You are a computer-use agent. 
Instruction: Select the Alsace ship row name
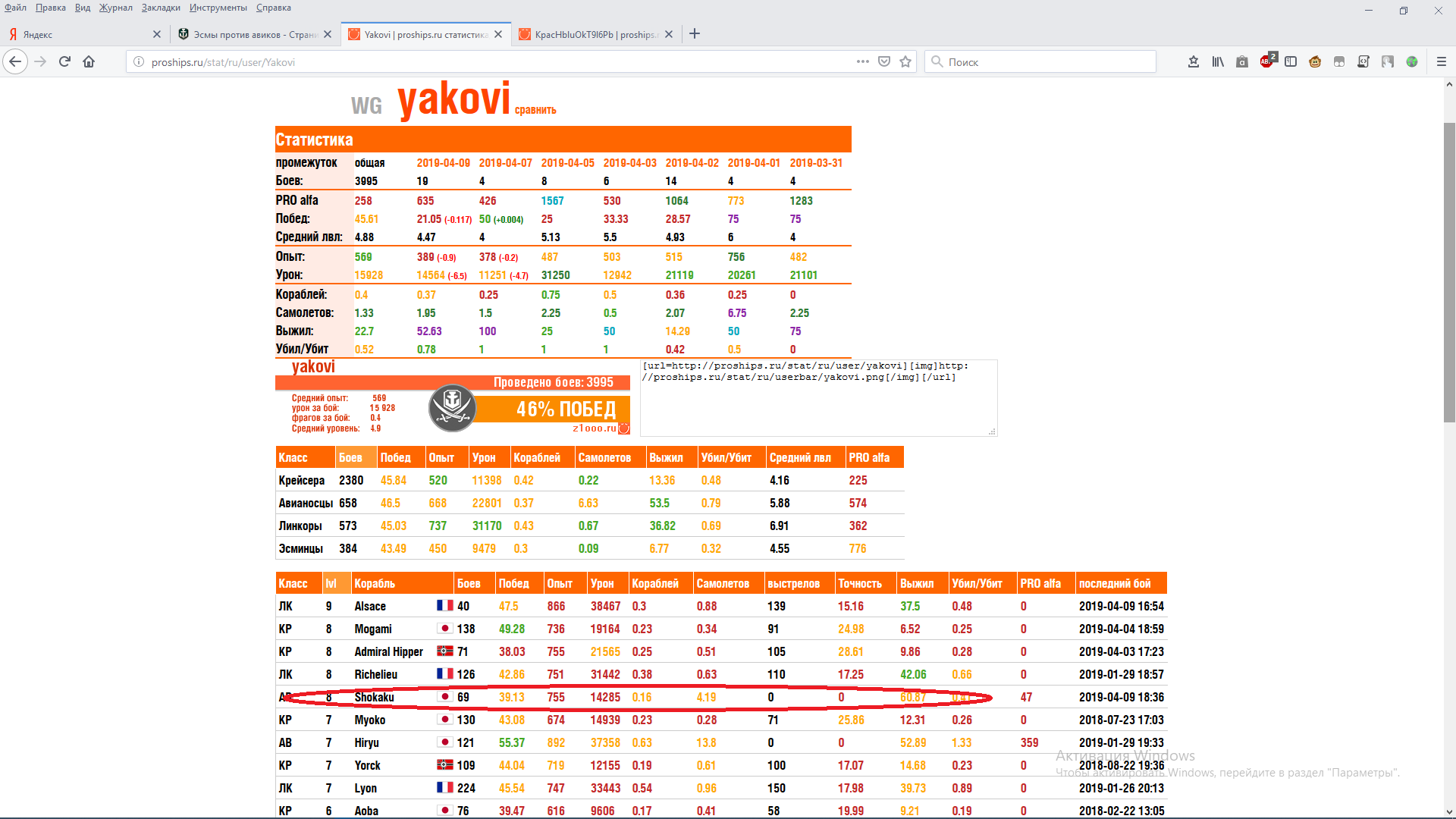point(370,606)
